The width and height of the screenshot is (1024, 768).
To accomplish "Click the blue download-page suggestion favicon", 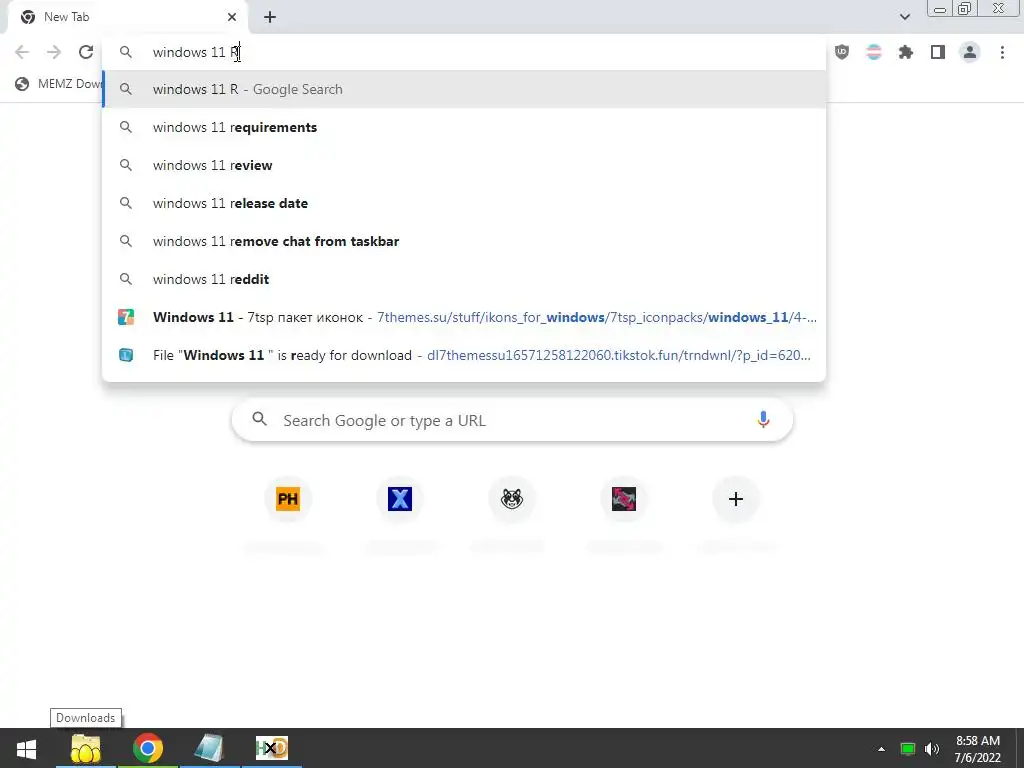I will [126, 355].
